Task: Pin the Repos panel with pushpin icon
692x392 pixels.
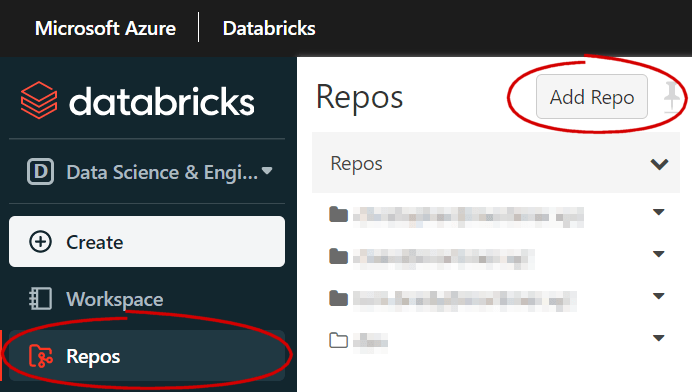Action: click(671, 96)
